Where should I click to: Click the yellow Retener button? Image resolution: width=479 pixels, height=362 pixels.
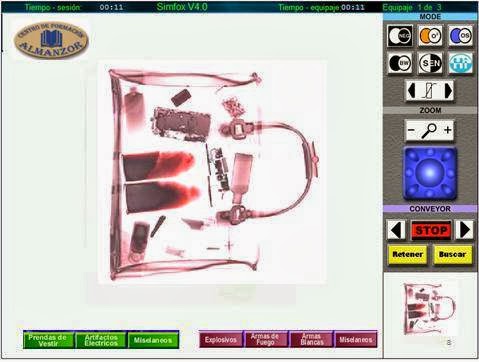[408, 255]
